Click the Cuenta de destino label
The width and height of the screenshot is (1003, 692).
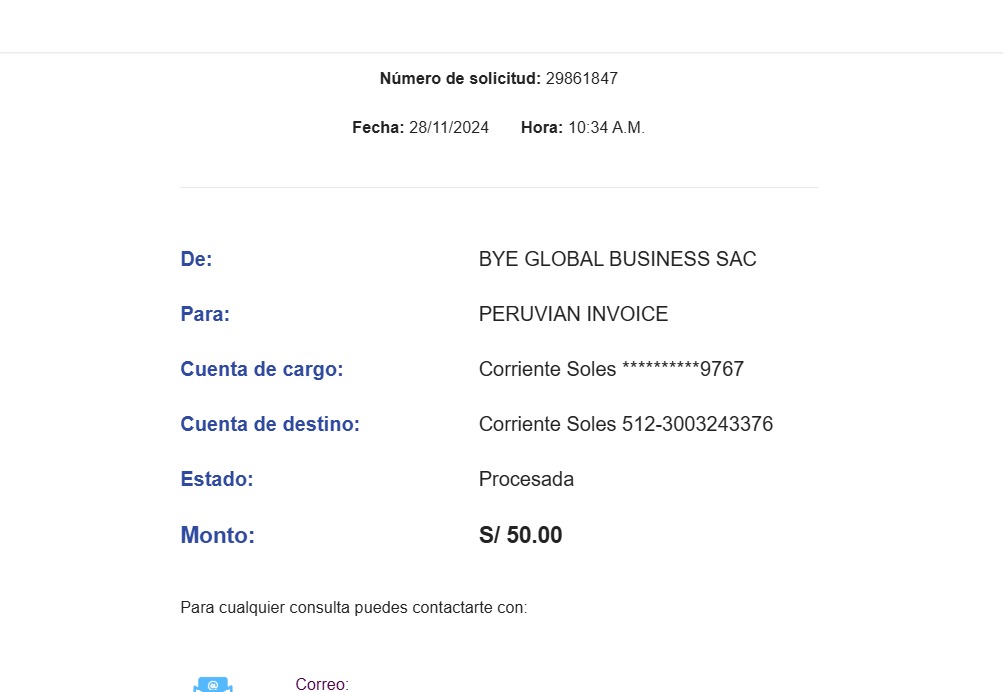coord(269,424)
